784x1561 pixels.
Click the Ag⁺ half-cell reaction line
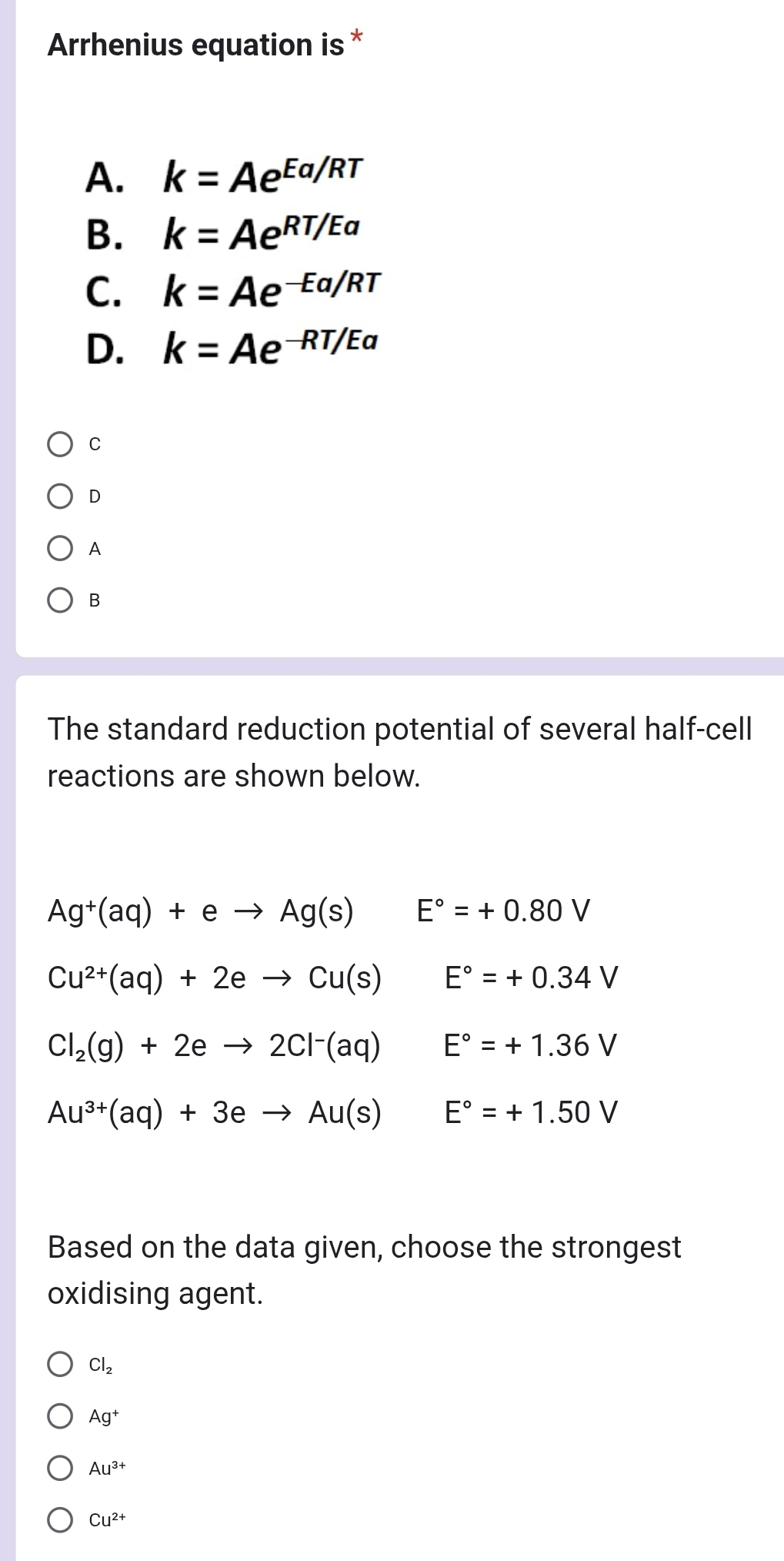pyautogui.click(x=200, y=914)
